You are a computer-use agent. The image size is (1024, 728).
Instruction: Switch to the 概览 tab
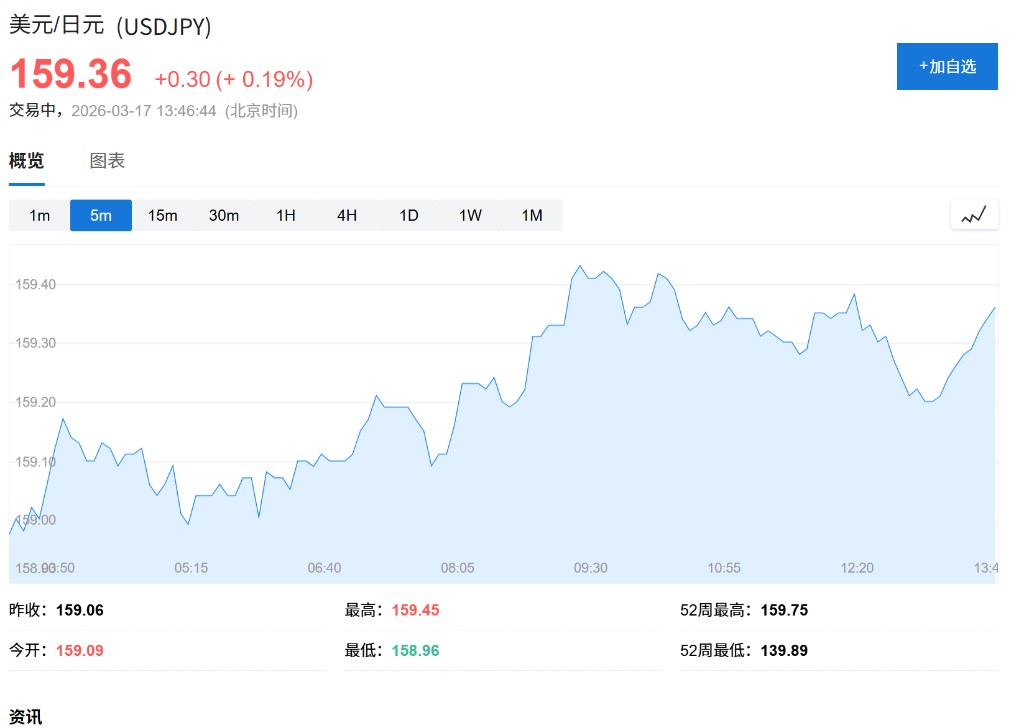27,161
